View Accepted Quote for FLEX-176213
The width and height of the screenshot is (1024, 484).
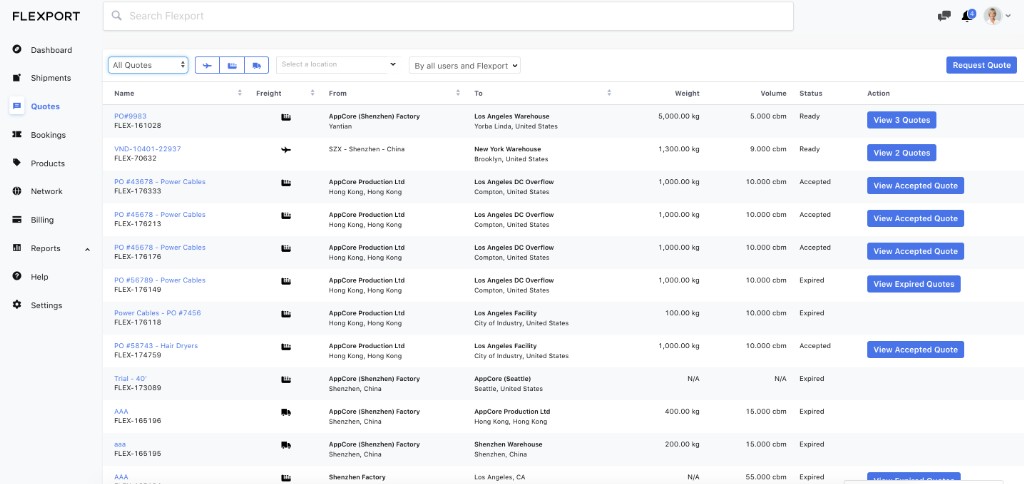915,218
